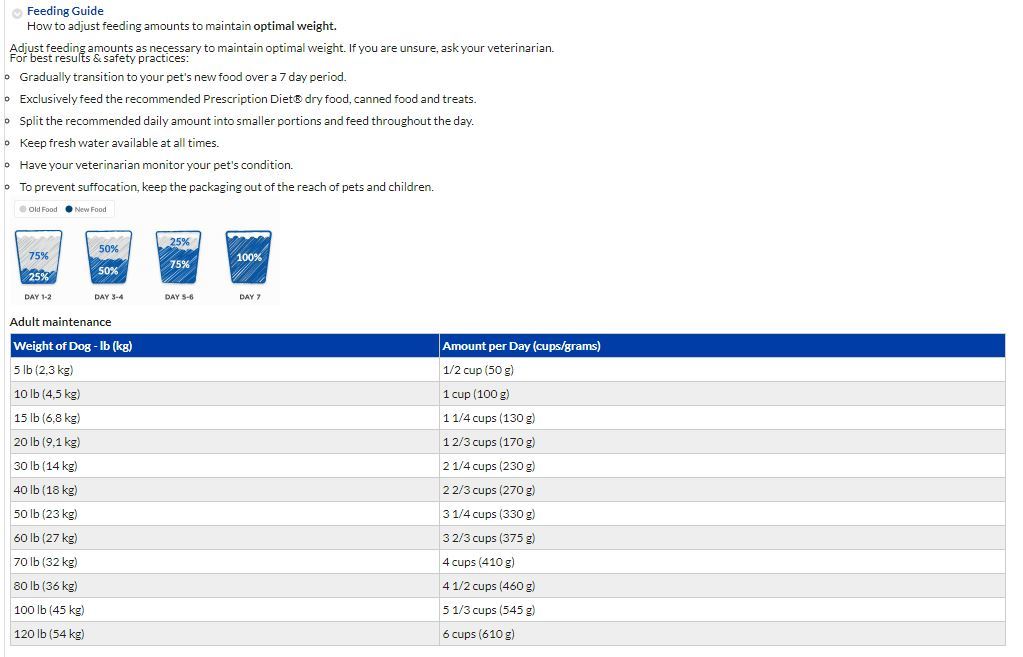
Task: Click the Day 7 100% bowl icon
Action: click(249, 258)
